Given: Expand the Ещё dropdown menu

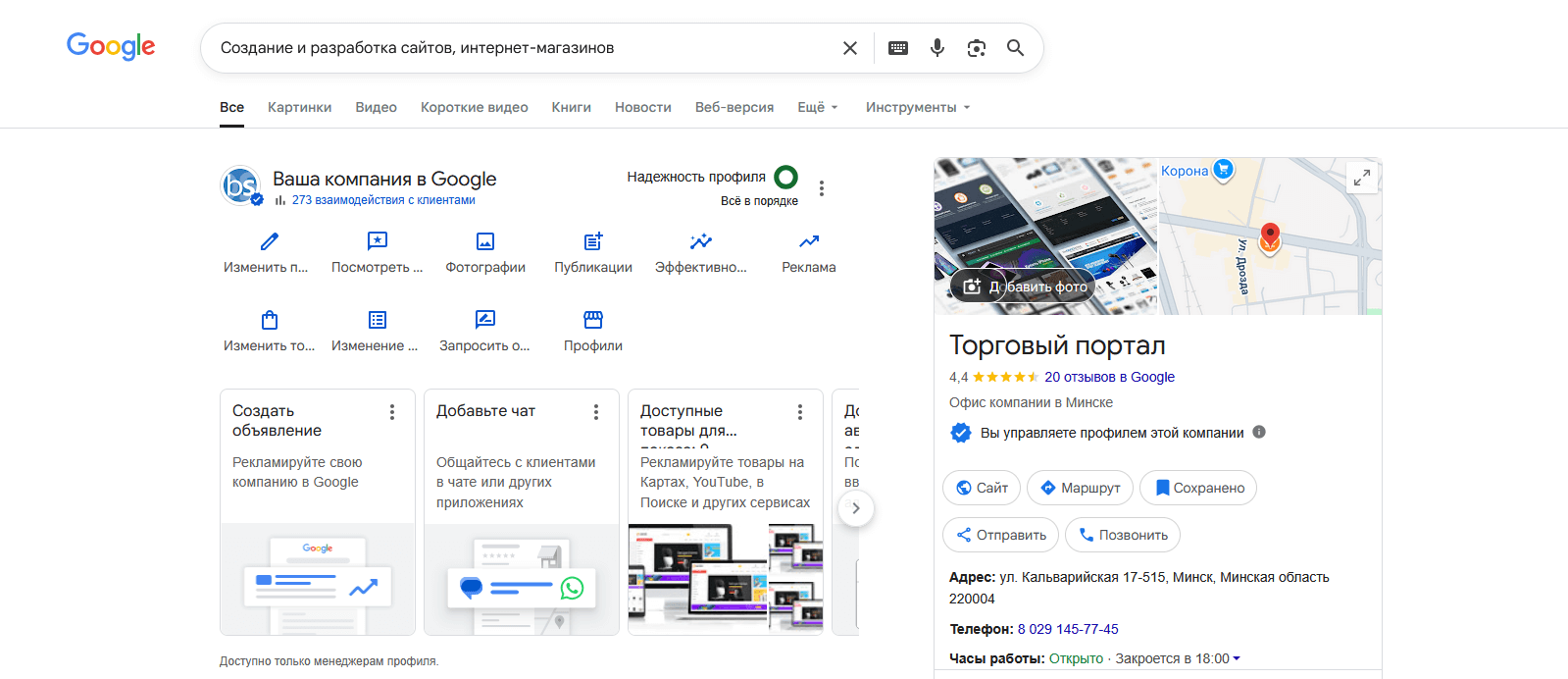Looking at the screenshot, I should [x=818, y=107].
